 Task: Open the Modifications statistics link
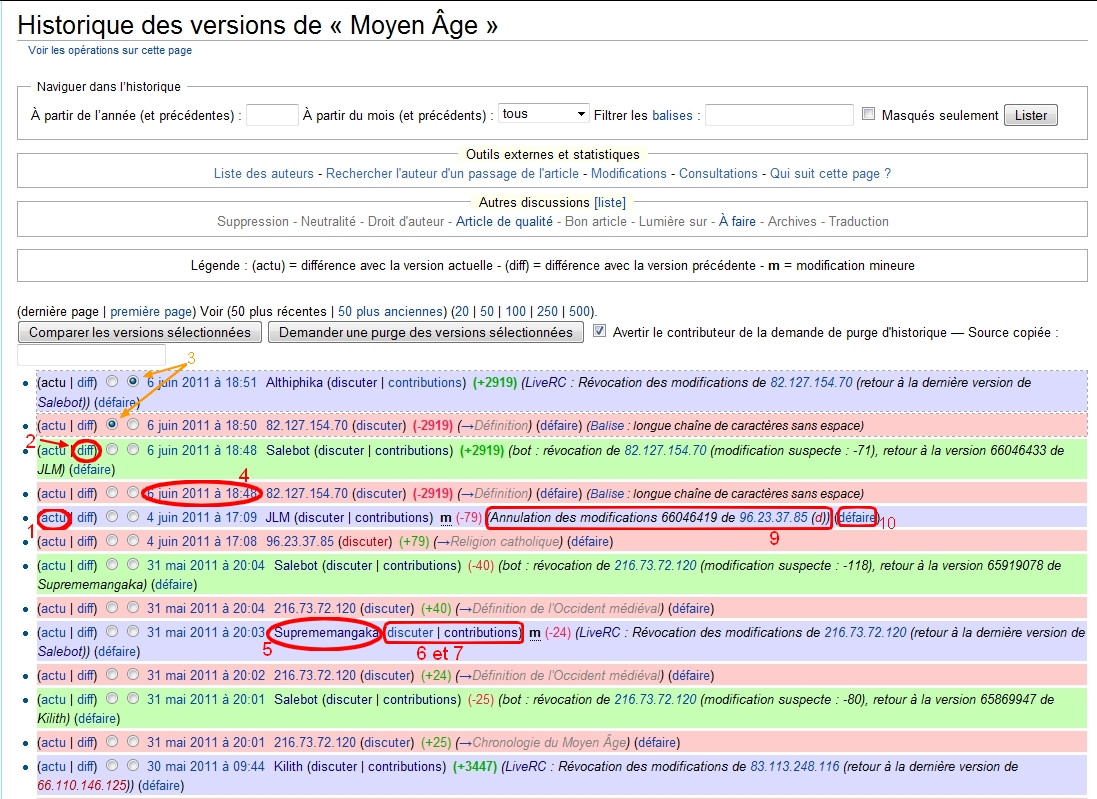(x=629, y=174)
